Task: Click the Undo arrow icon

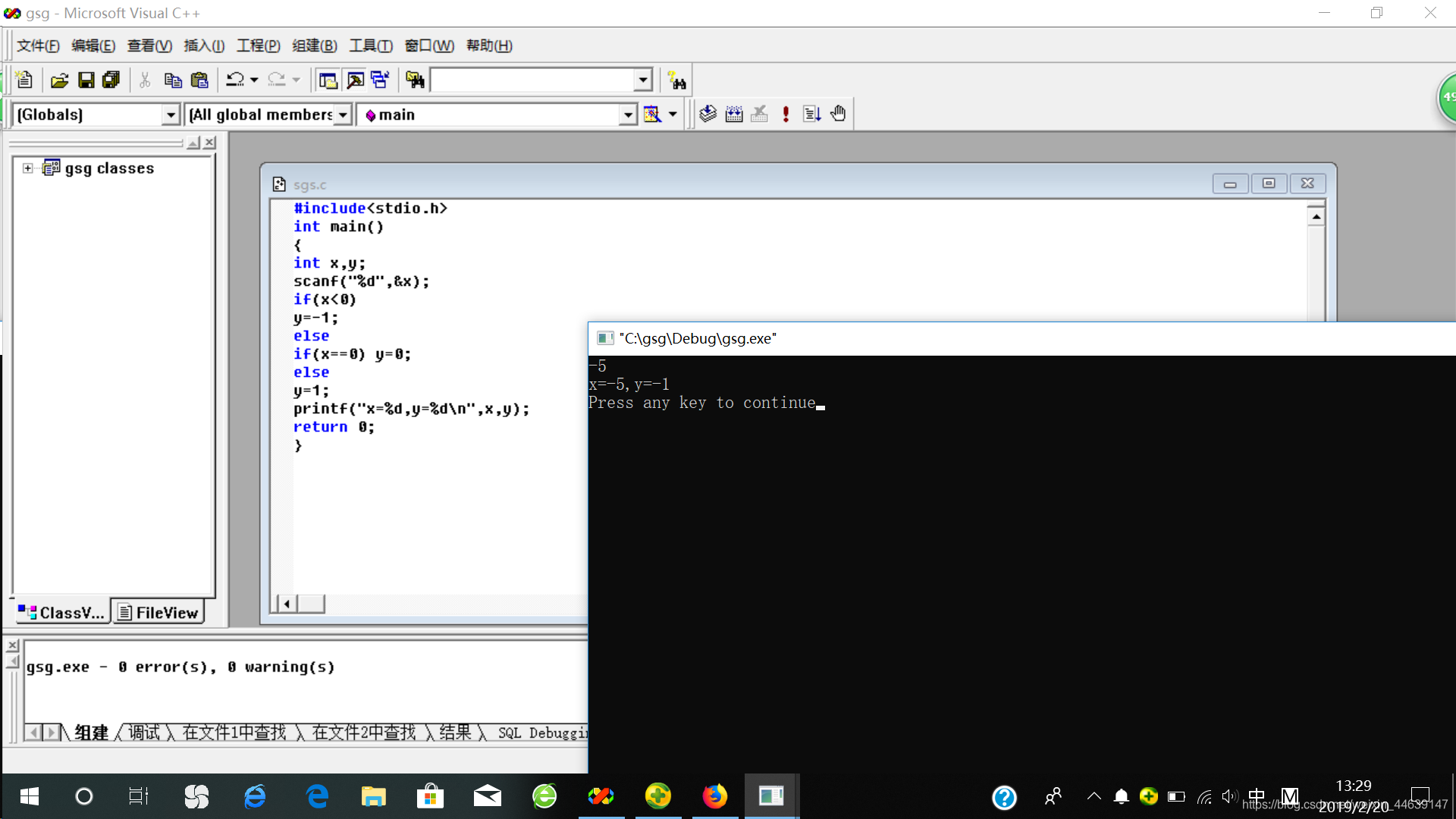Action: click(x=235, y=80)
